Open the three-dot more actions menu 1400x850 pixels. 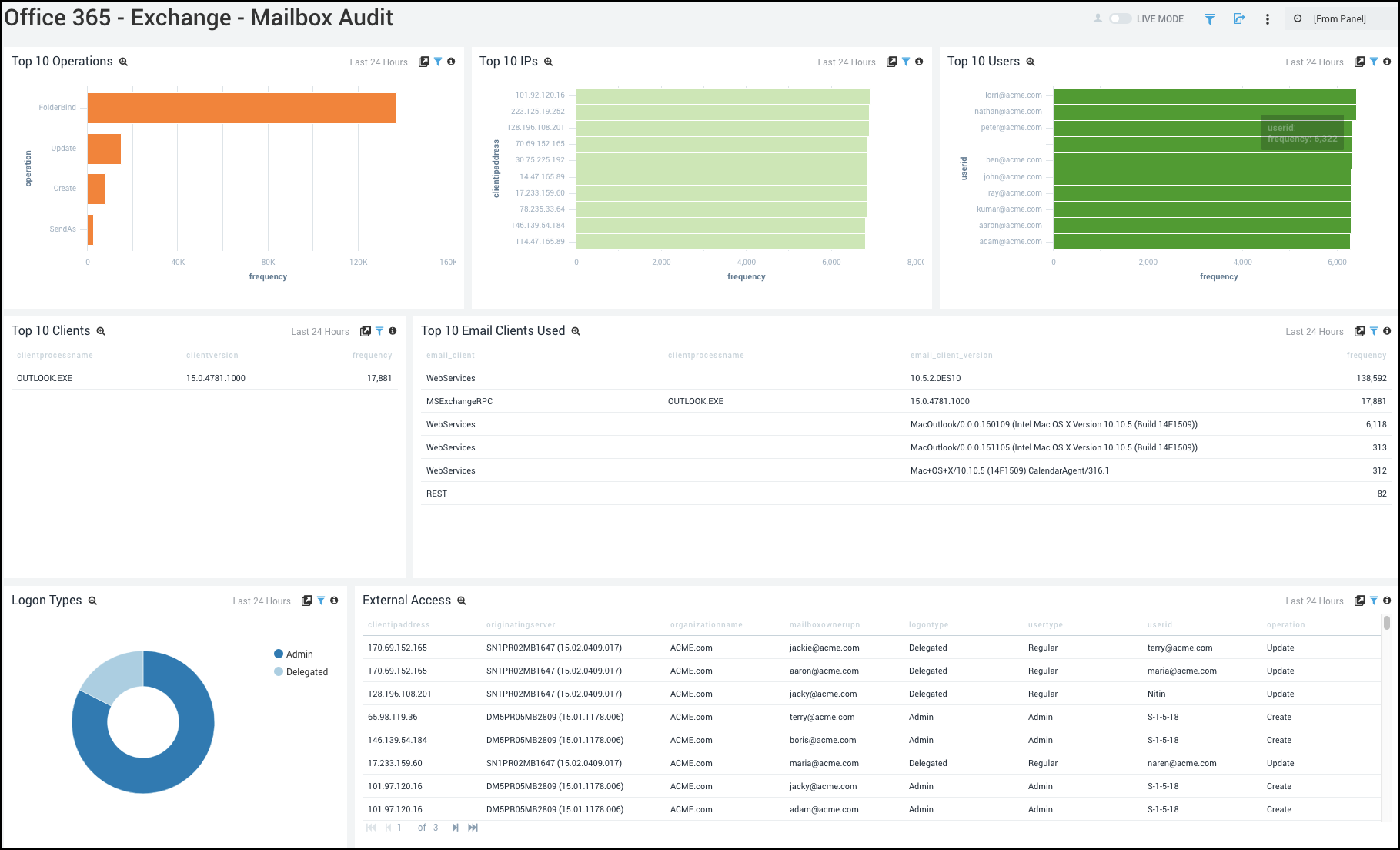pos(1268,18)
